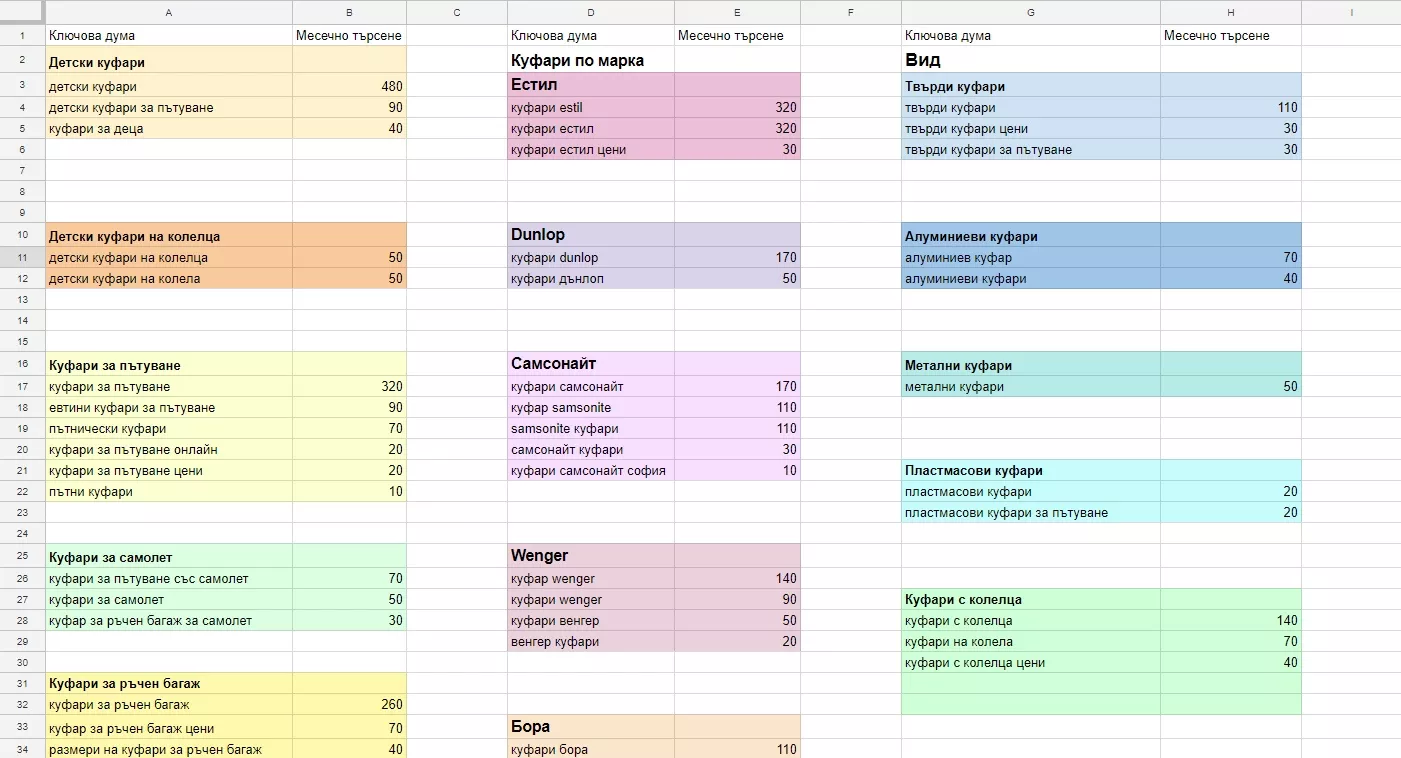
Task: Select the 'Куфари с колелца' heading cell
Action: [x=1031, y=600]
